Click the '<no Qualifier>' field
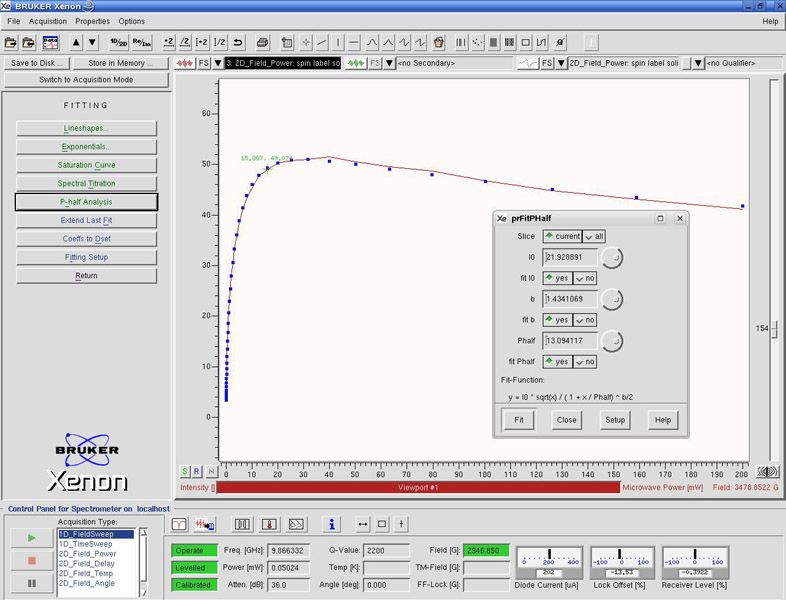Image resolution: width=786 pixels, height=600 pixels. (x=744, y=63)
